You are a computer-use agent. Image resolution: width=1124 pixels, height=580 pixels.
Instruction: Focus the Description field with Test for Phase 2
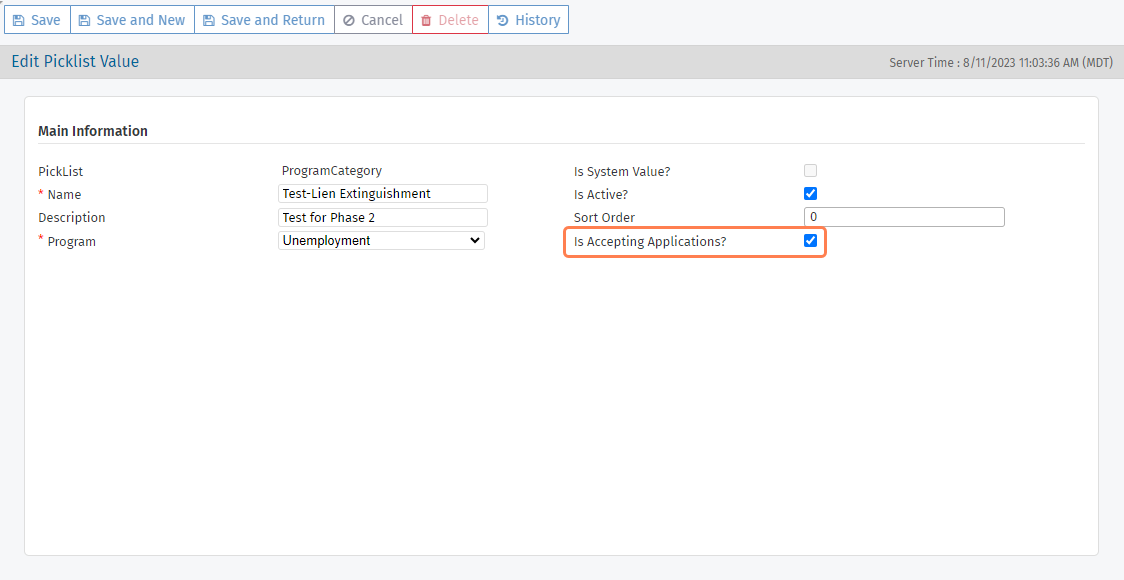(x=382, y=217)
